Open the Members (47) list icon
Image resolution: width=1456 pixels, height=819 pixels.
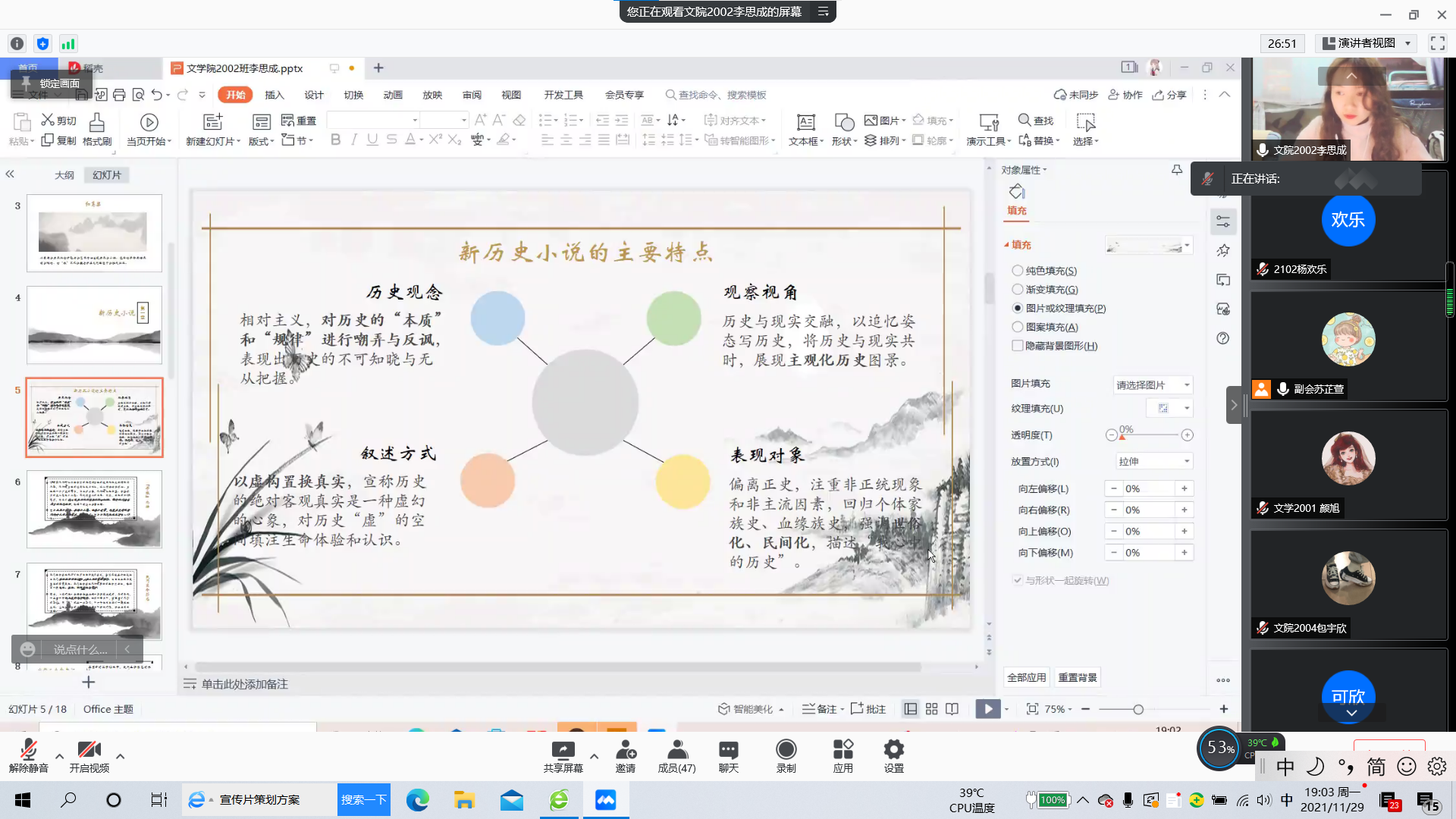pos(676,750)
